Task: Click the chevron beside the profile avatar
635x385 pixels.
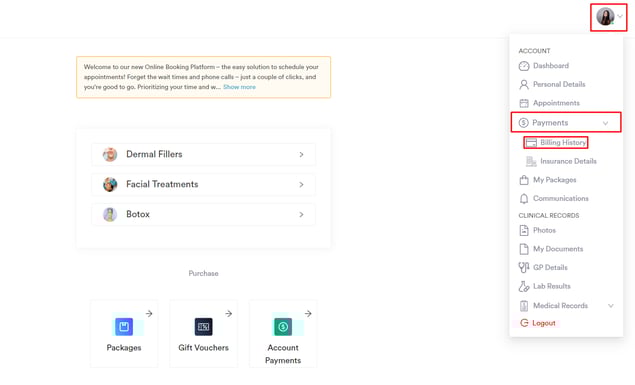Action: pos(620,17)
